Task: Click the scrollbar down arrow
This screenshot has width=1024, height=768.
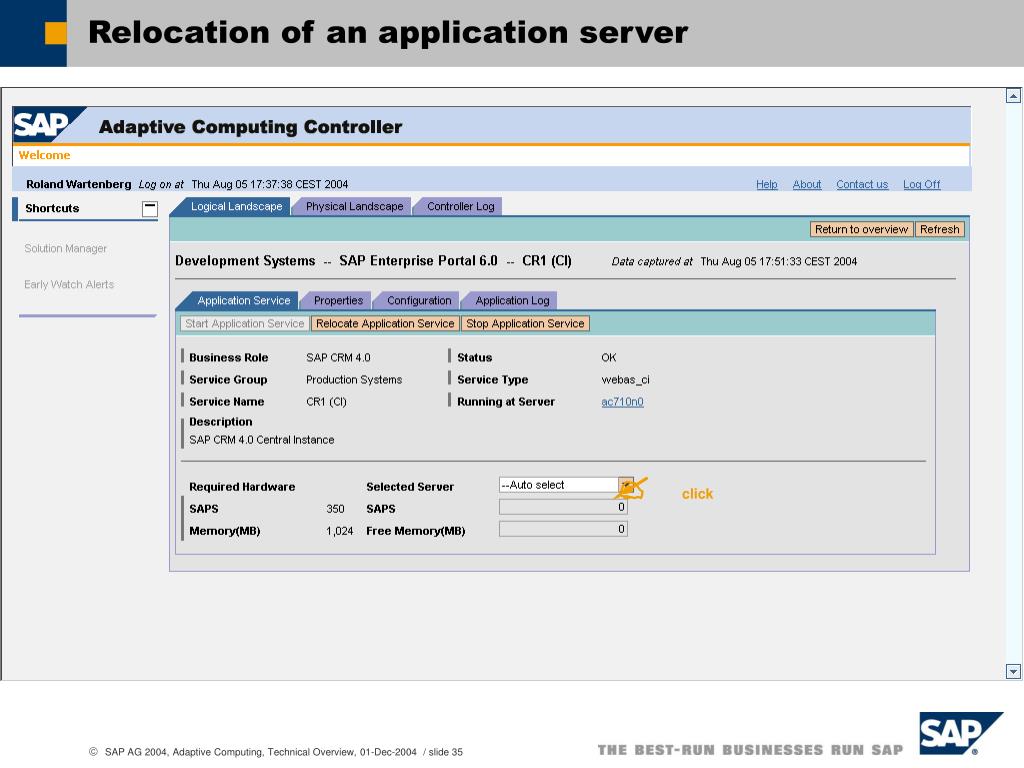Action: point(1013,671)
